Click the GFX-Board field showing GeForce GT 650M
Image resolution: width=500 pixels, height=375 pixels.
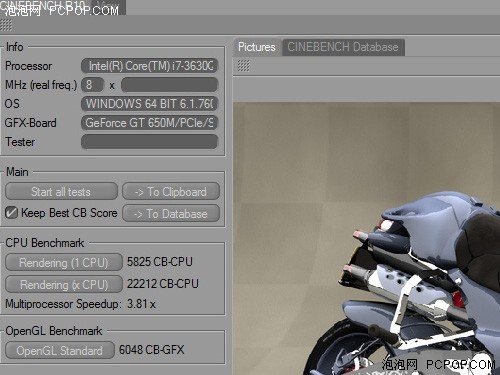(149, 123)
